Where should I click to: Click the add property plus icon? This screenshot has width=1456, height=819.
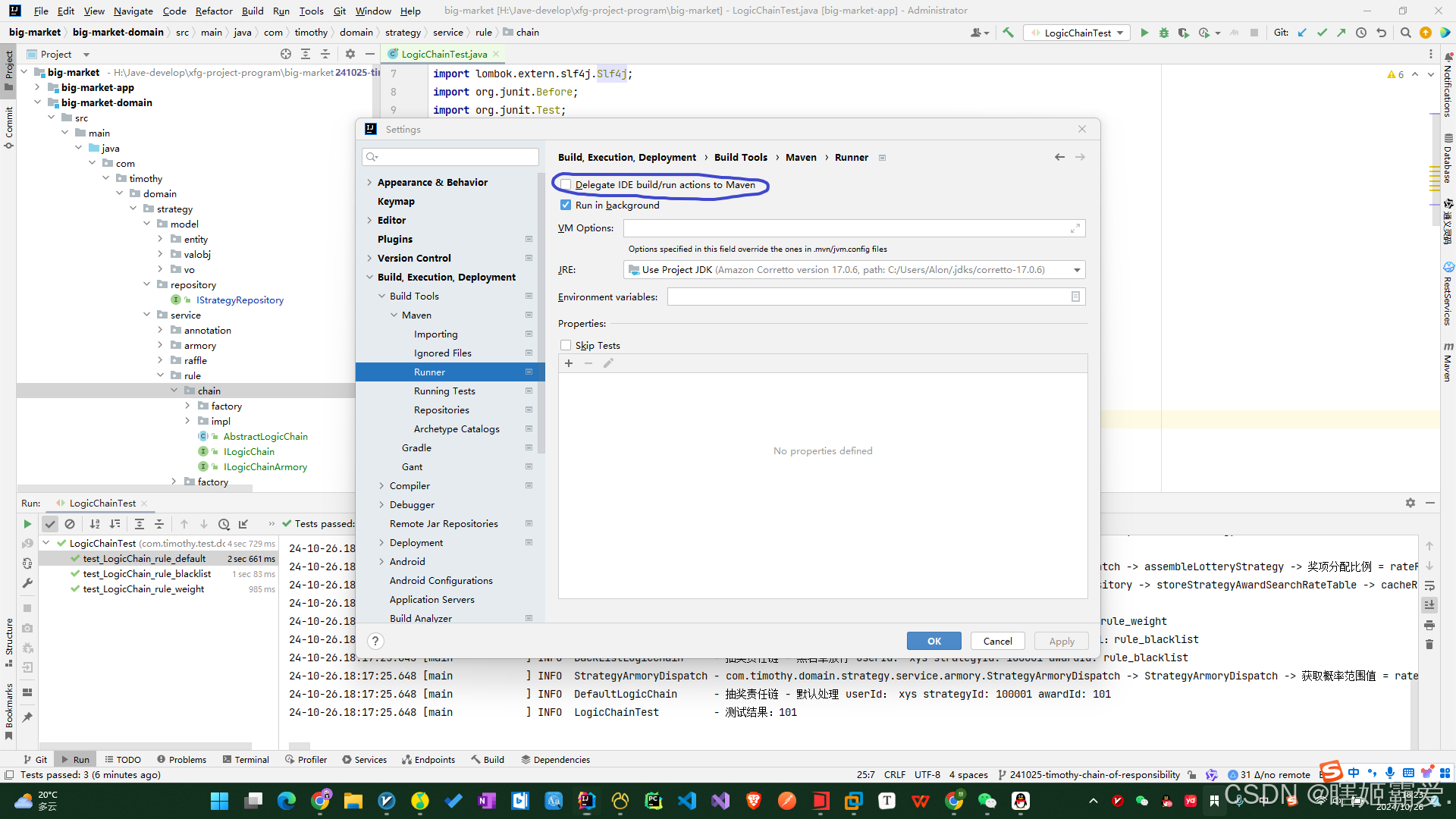click(x=569, y=363)
